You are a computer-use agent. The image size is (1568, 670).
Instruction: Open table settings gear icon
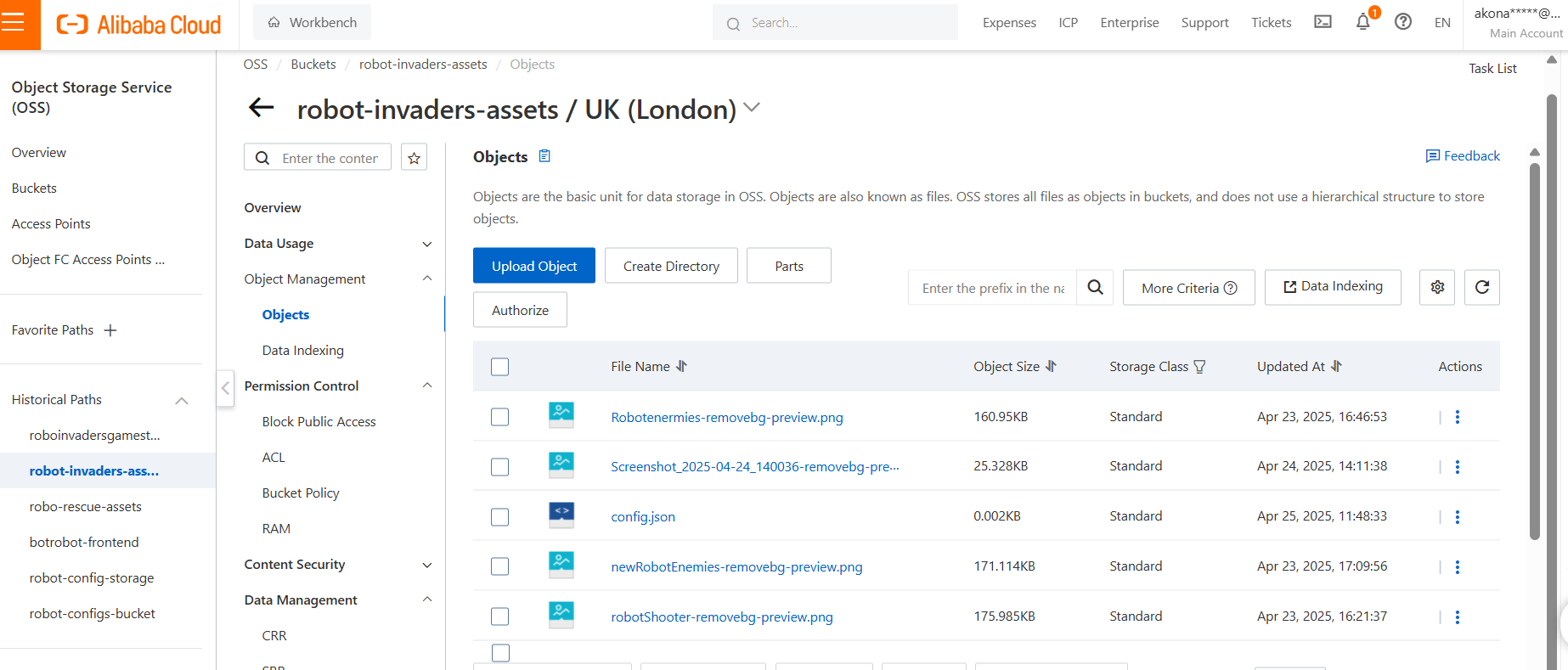[x=1437, y=287]
